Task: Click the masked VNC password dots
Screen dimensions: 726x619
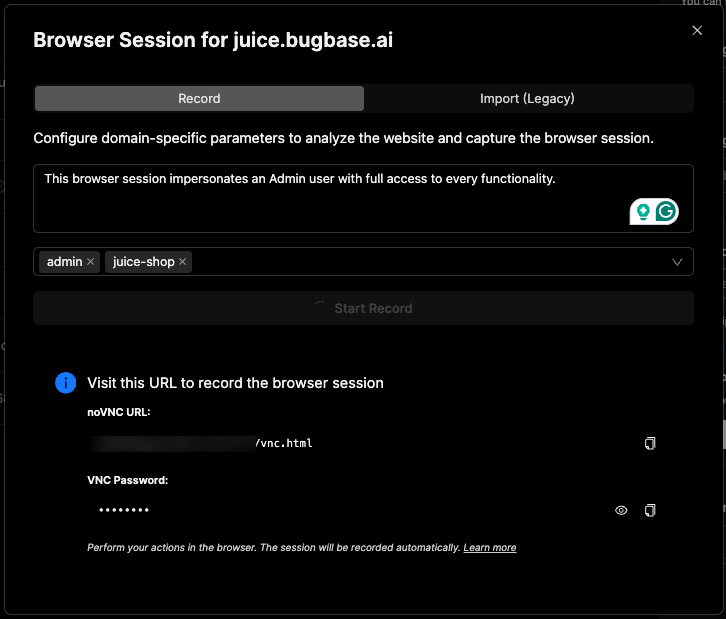Action: 123,510
